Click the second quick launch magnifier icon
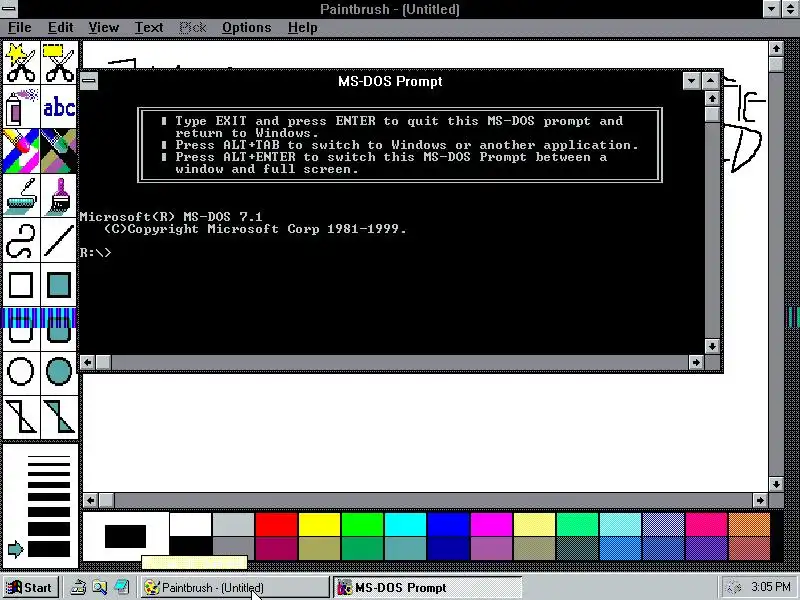Image resolution: width=800 pixels, height=600 pixels. [99, 588]
